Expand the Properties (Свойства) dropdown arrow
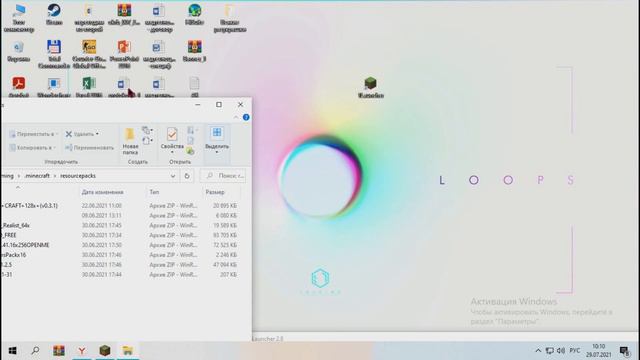The width and height of the screenshot is (640, 360). tap(172, 152)
